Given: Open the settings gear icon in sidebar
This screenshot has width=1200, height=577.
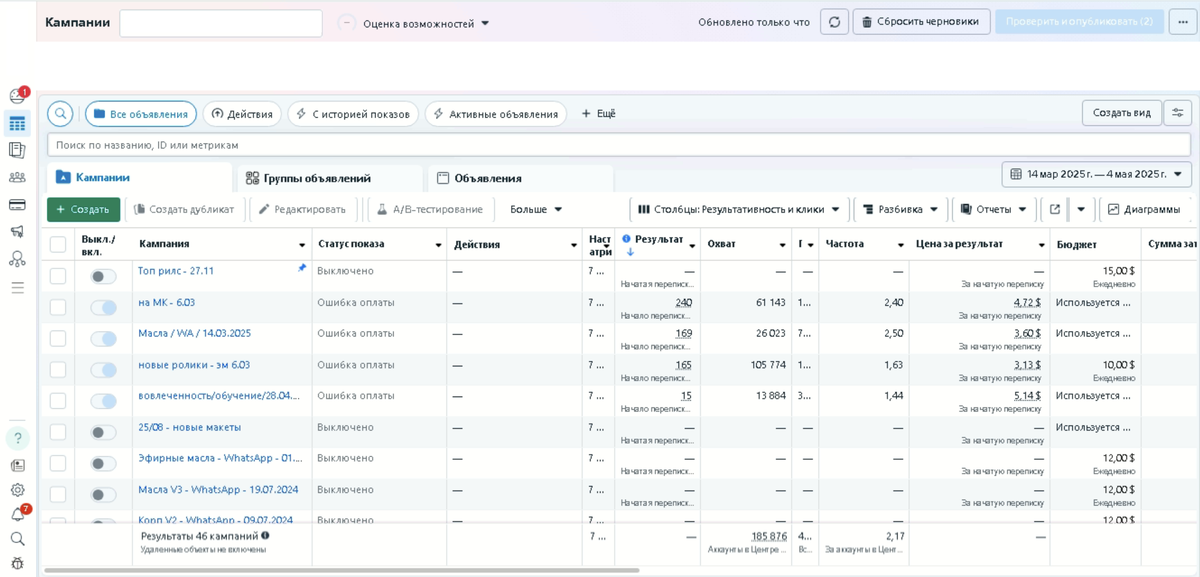Looking at the screenshot, I should (x=17, y=490).
